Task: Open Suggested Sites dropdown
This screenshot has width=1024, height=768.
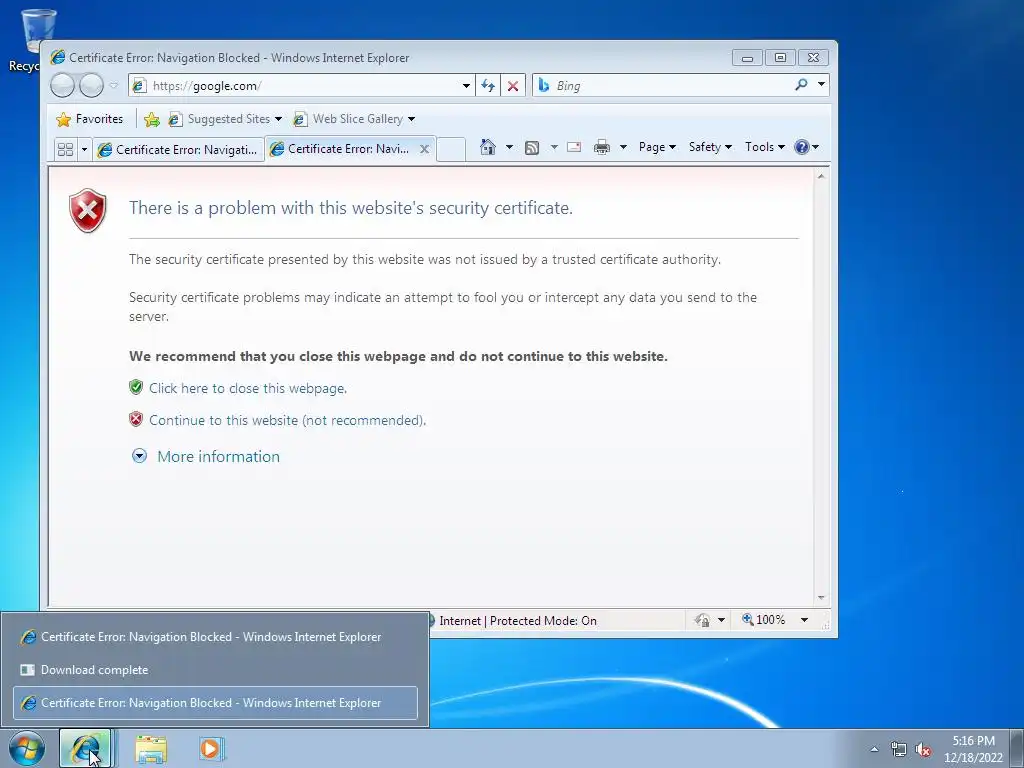Action: pos(225,119)
